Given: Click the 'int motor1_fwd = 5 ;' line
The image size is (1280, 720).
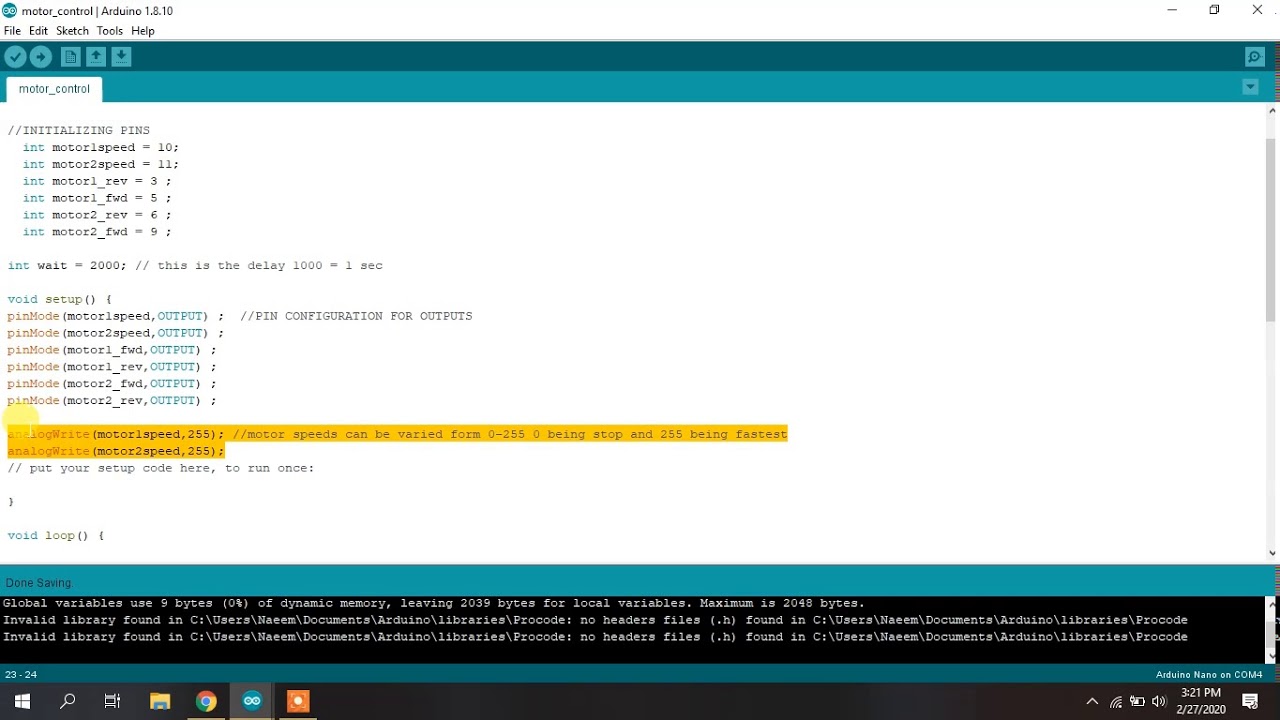Looking at the screenshot, I should coord(97,198).
